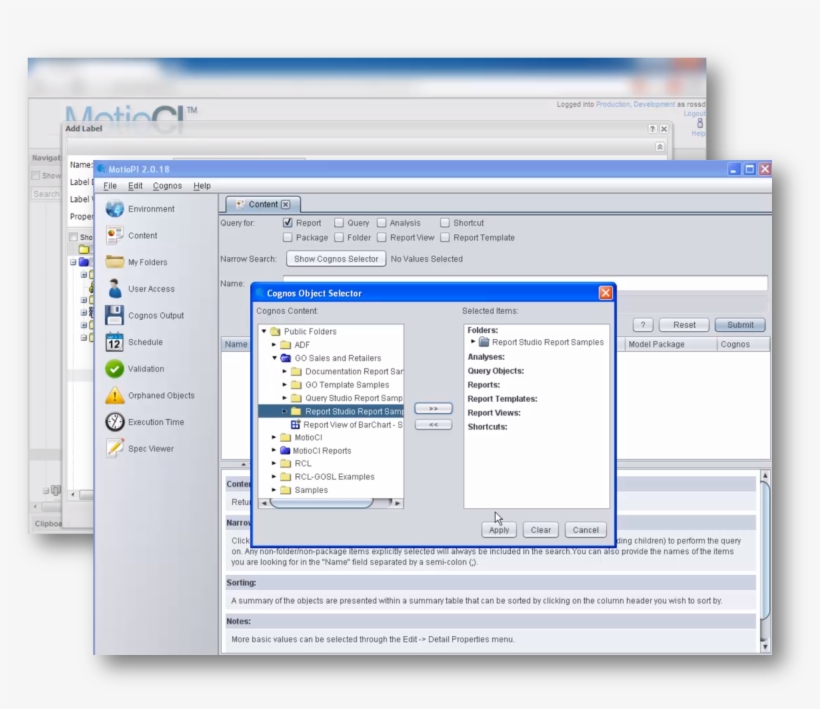Image resolution: width=820 pixels, height=709 pixels.
Task: Open My Folders in the sidebar
Action: coord(115,262)
